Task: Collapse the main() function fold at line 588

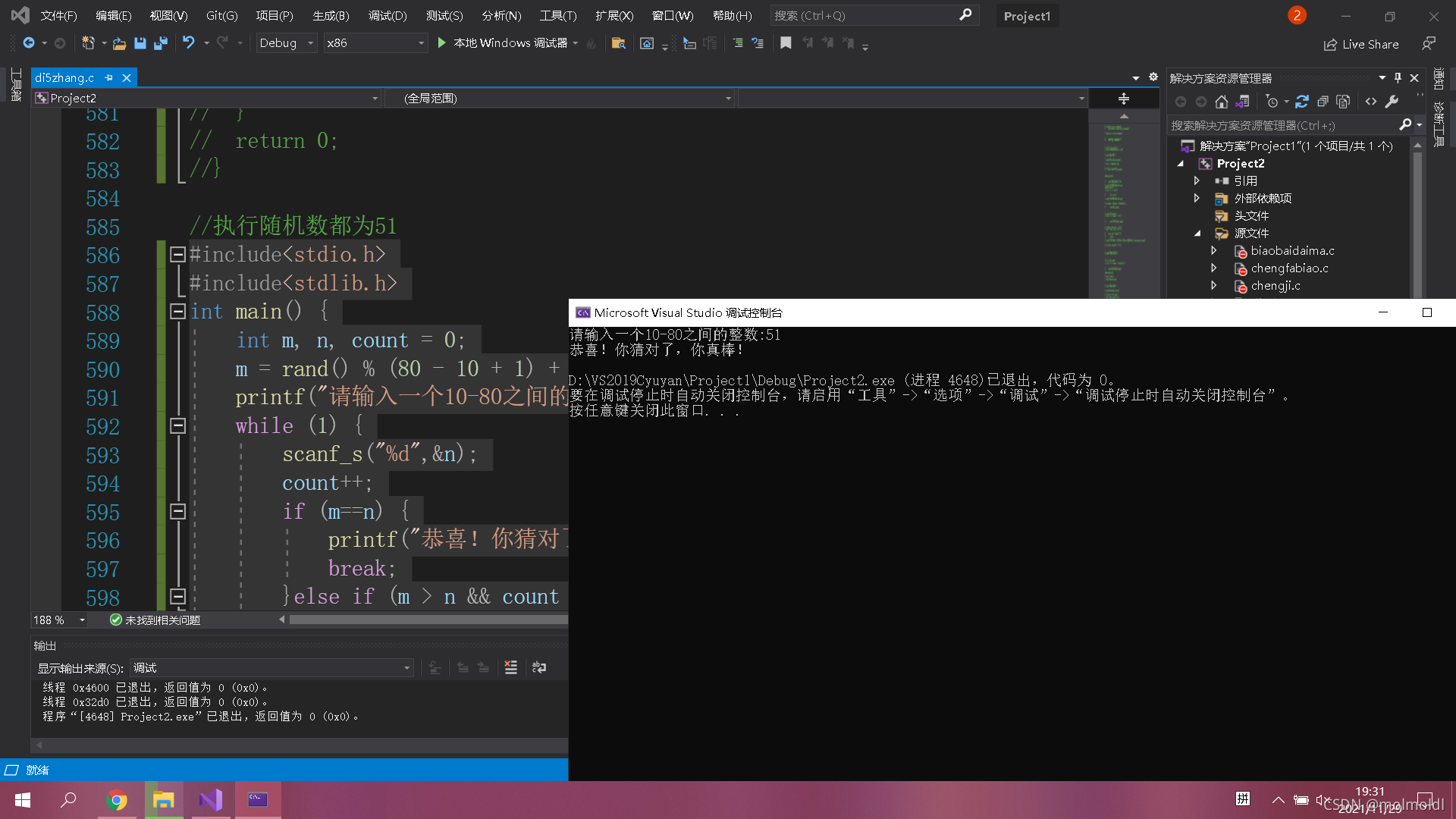Action: pyautogui.click(x=177, y=312)
